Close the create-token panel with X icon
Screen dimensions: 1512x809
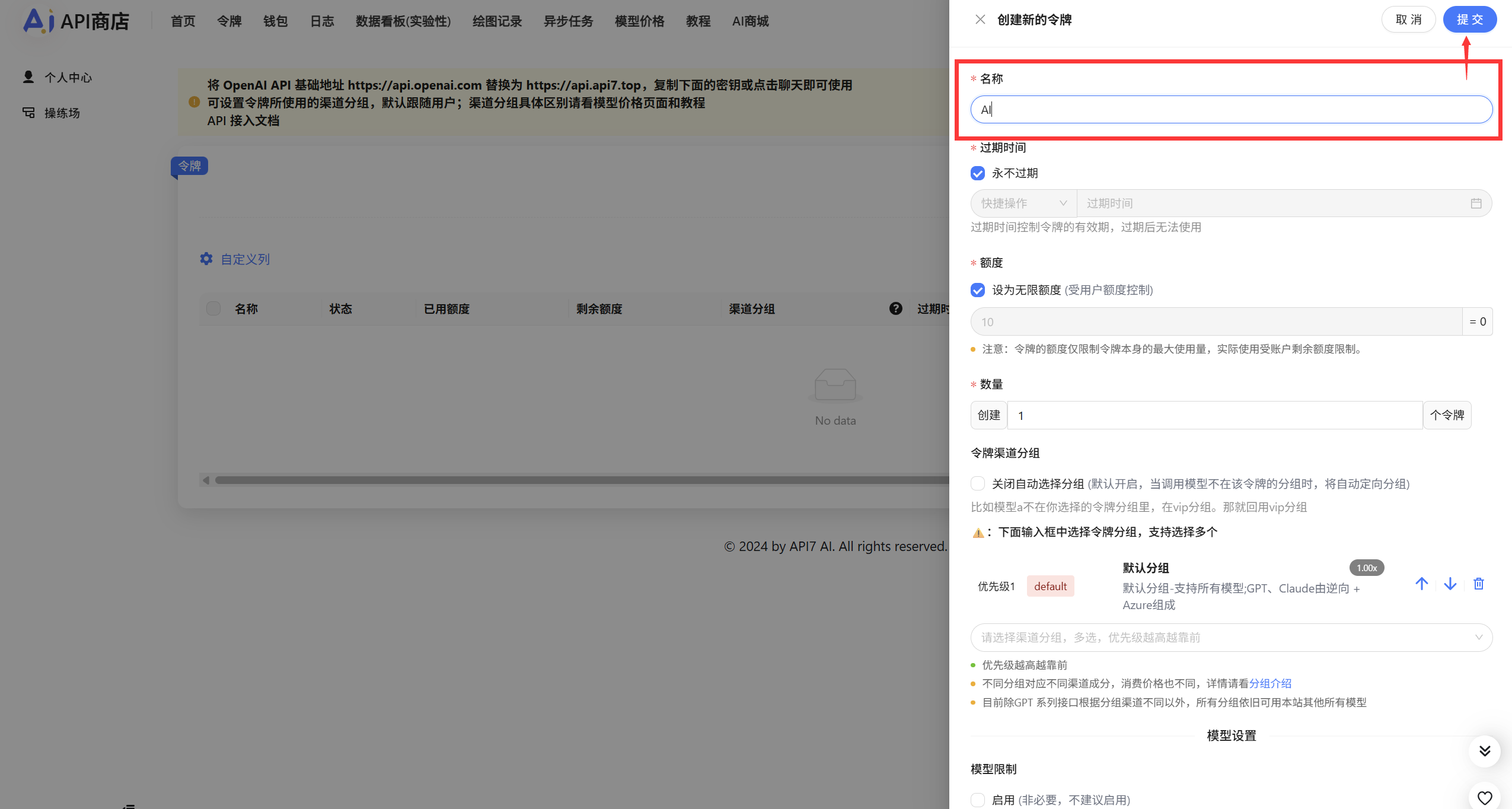click(x=980, y=20)
